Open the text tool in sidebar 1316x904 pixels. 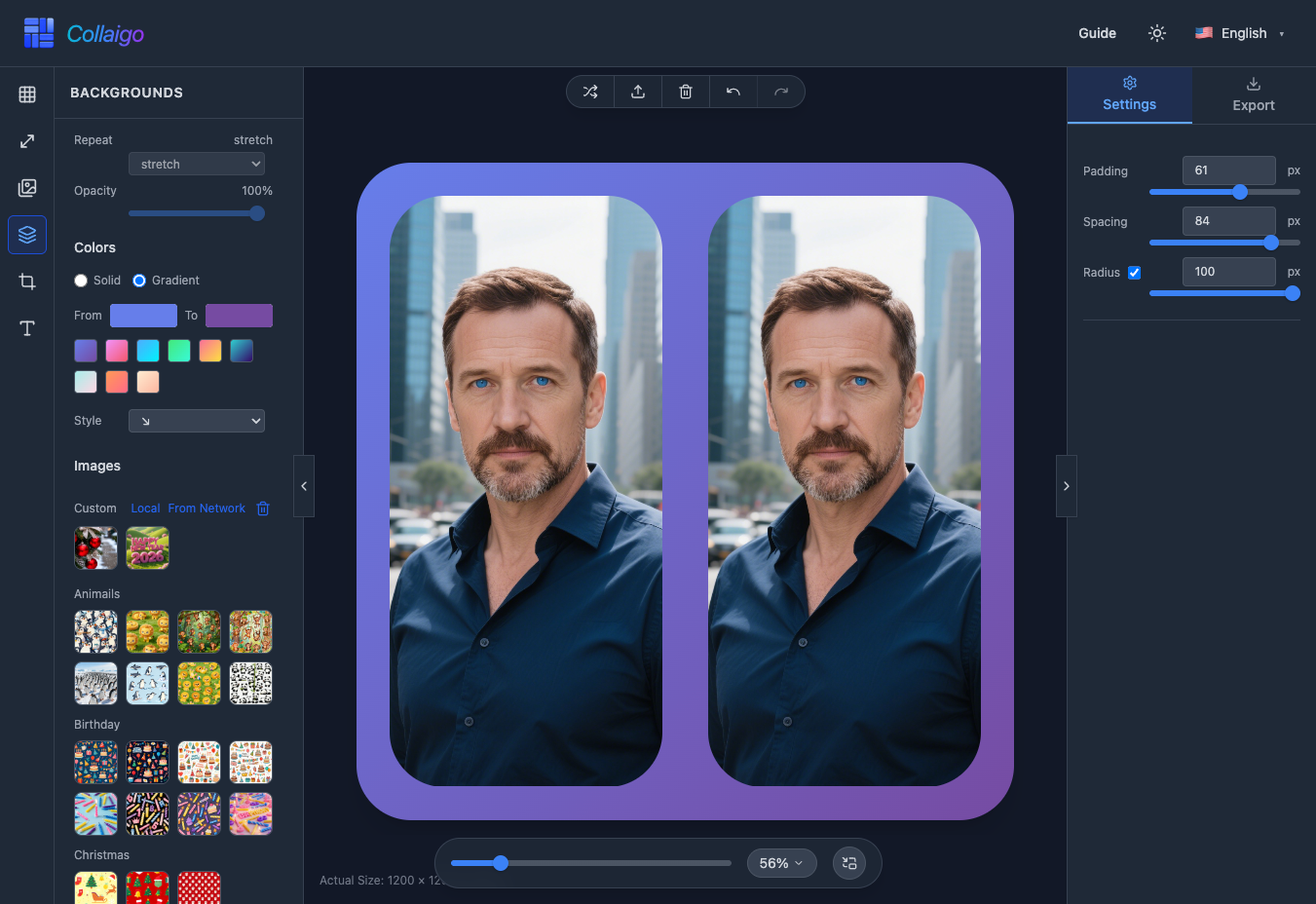click(x=27, y=328)
